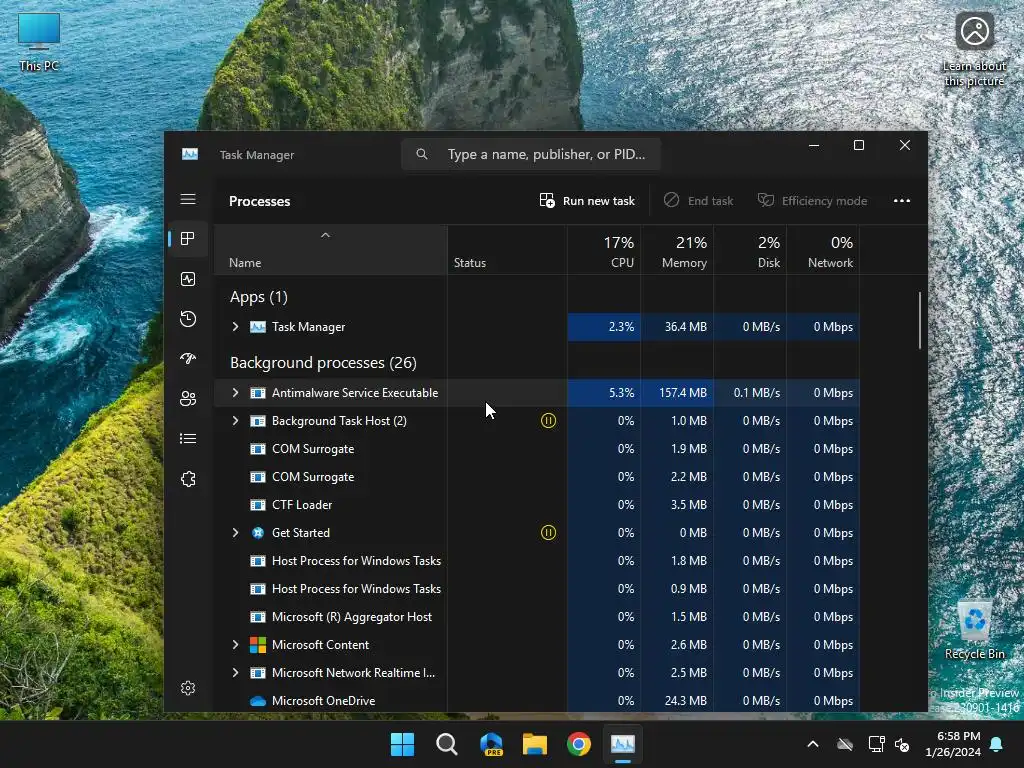Click the Efficiency mode button
The width and height of the screenshot is (1024, 768).
click(x=812, y=200)
